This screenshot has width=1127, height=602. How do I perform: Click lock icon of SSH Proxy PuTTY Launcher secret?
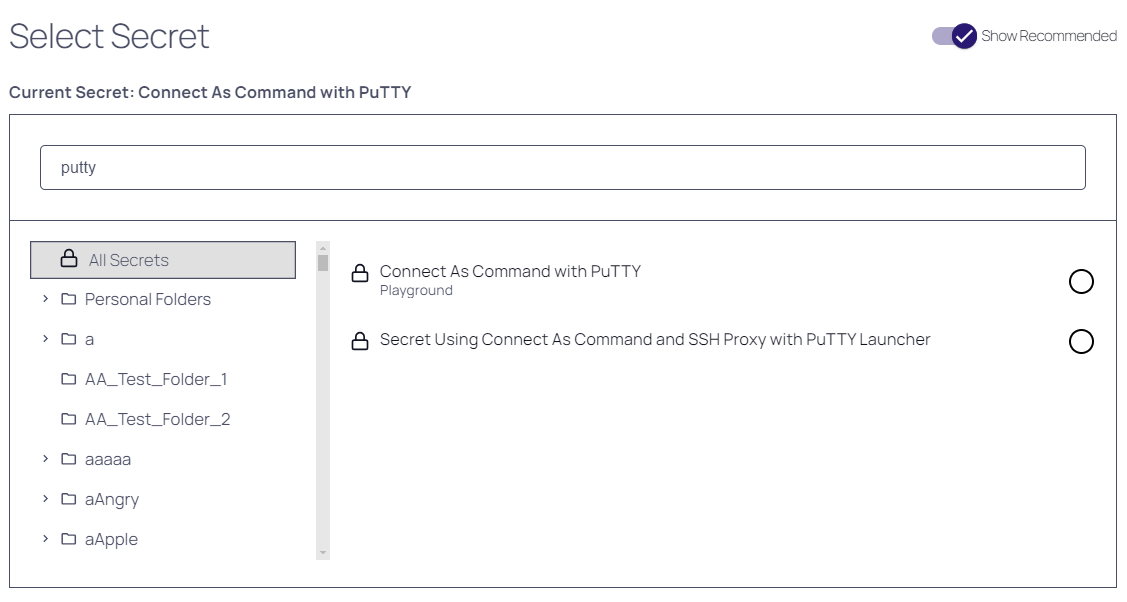(360, 341)
